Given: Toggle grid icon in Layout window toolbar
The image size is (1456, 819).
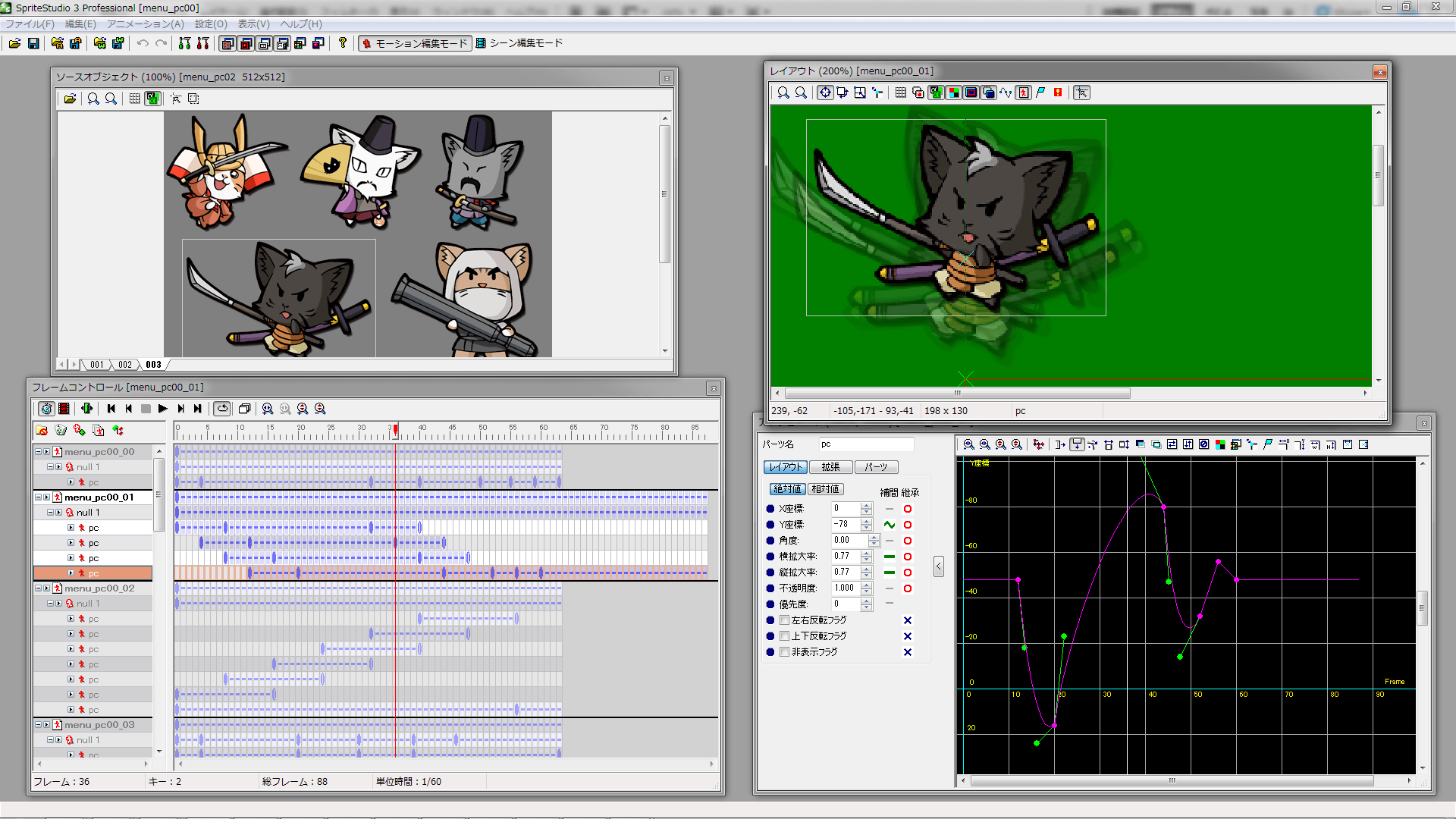Looking at the screenshot, I should (x=900, y=93).
